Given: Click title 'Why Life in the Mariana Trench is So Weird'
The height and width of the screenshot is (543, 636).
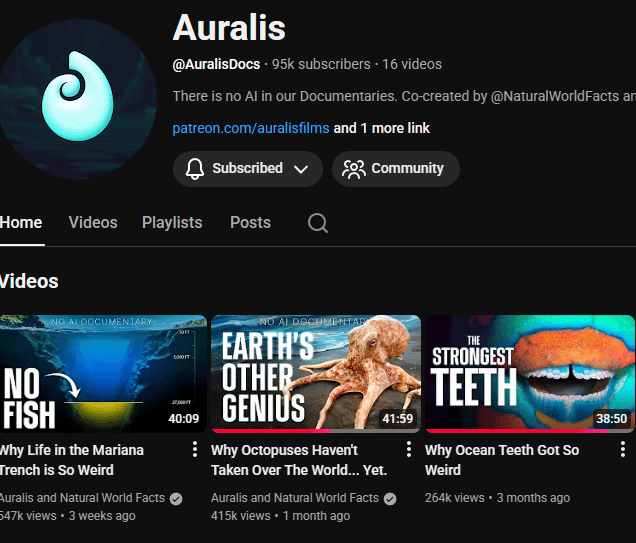Looking at the screenshot, I should [x=72, y=460].
